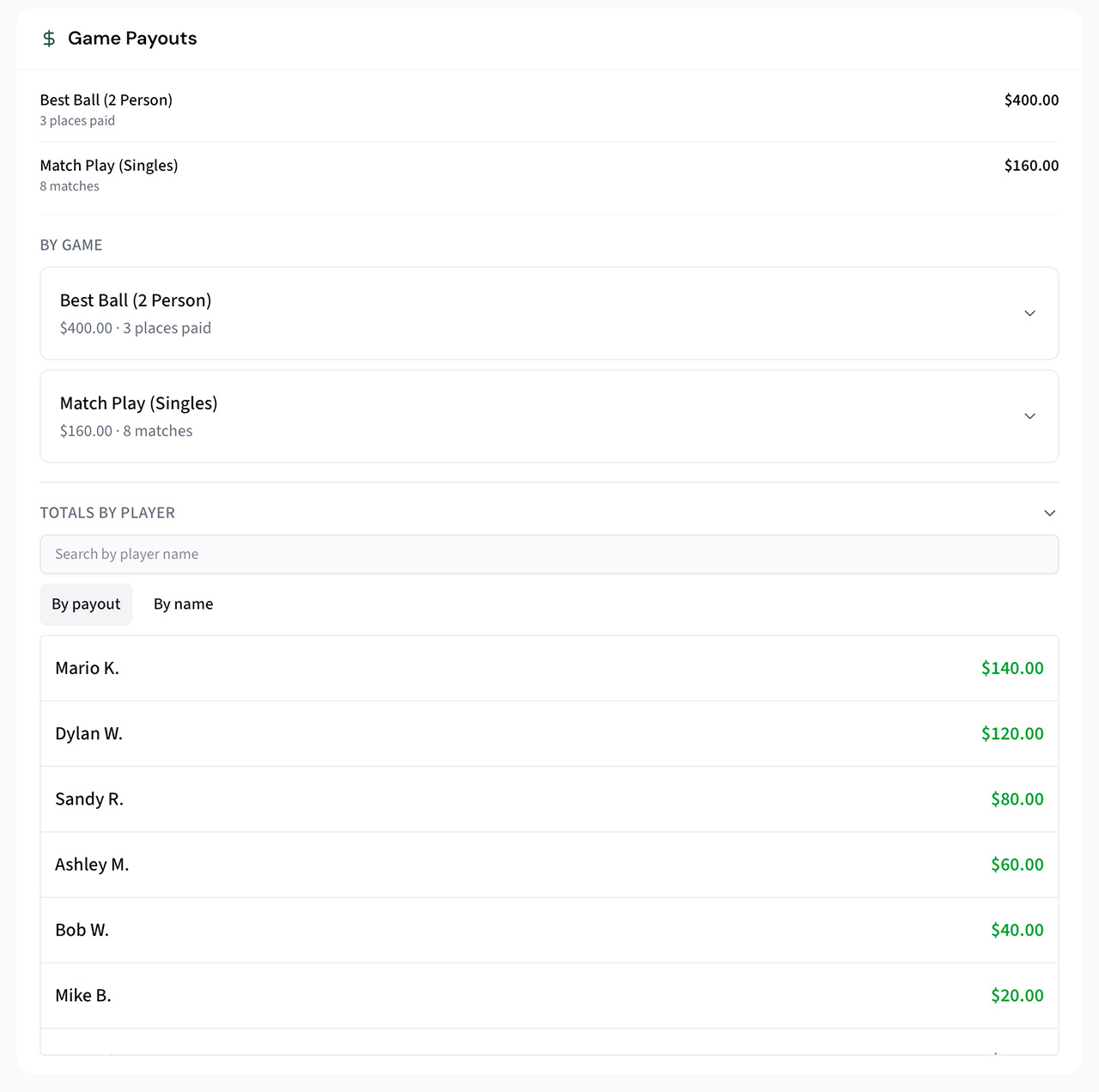The image size is (1099, 1092).
Task: Click the $40.00 payout amount
Action: click(1017, 930)
